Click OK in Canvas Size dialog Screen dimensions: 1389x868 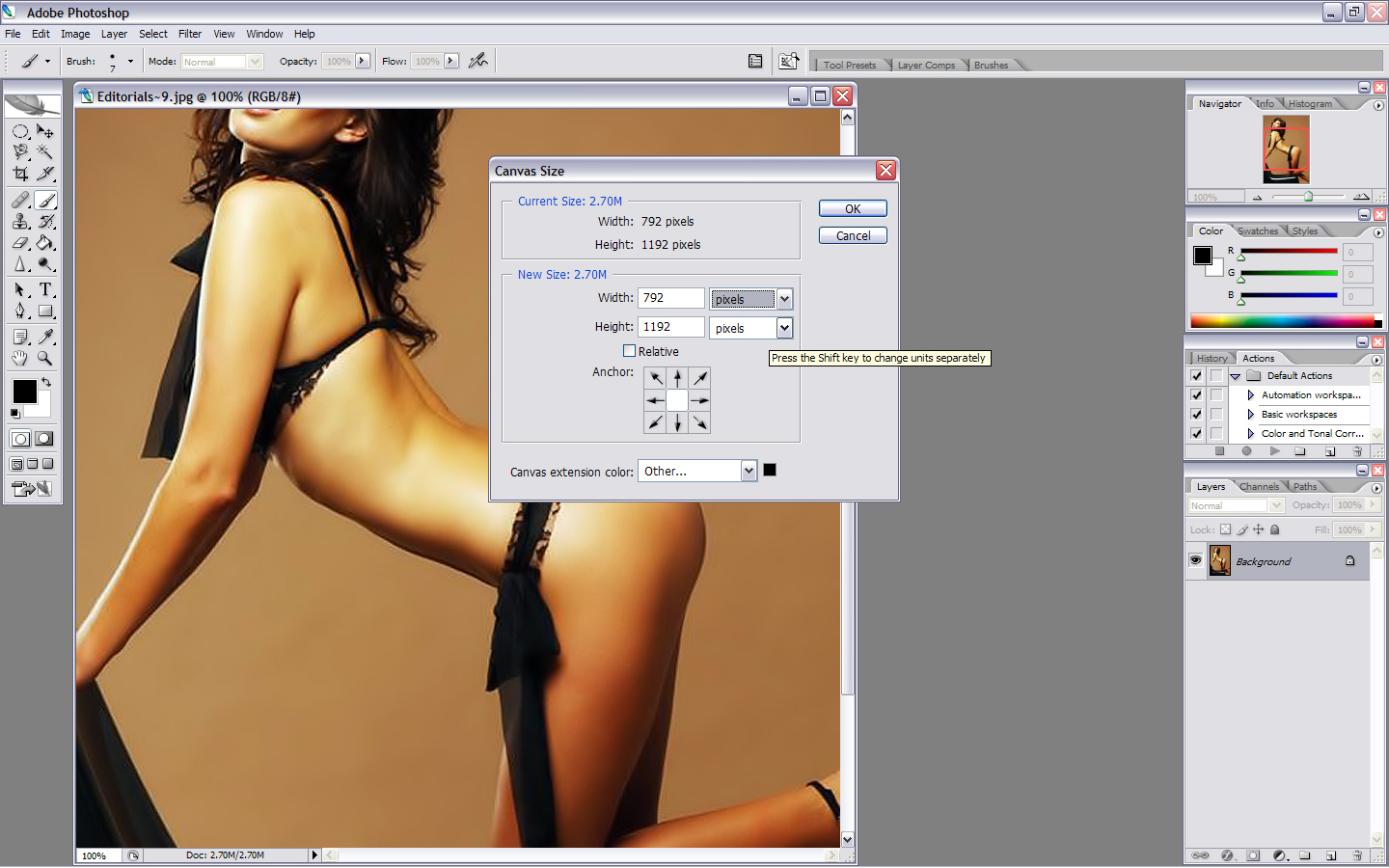853,209
